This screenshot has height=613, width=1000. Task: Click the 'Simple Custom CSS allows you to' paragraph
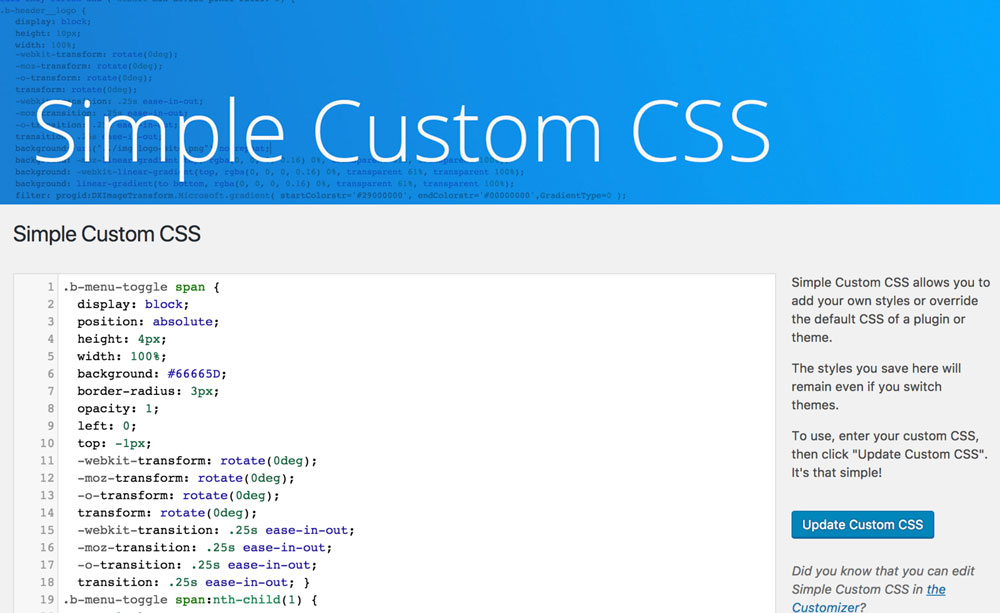click(890, 309)
